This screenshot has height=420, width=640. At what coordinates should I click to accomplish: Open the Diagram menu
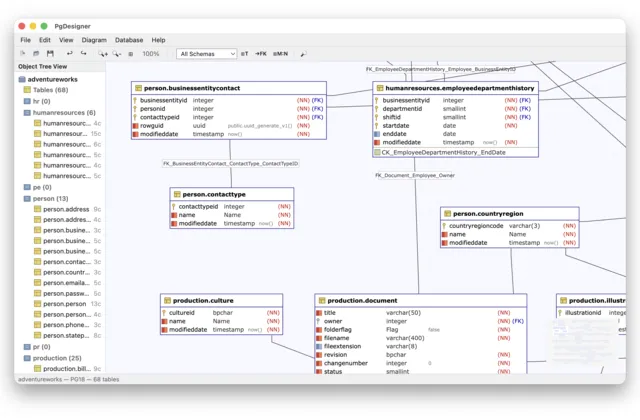pyautogui.click(x=94, y=40)
